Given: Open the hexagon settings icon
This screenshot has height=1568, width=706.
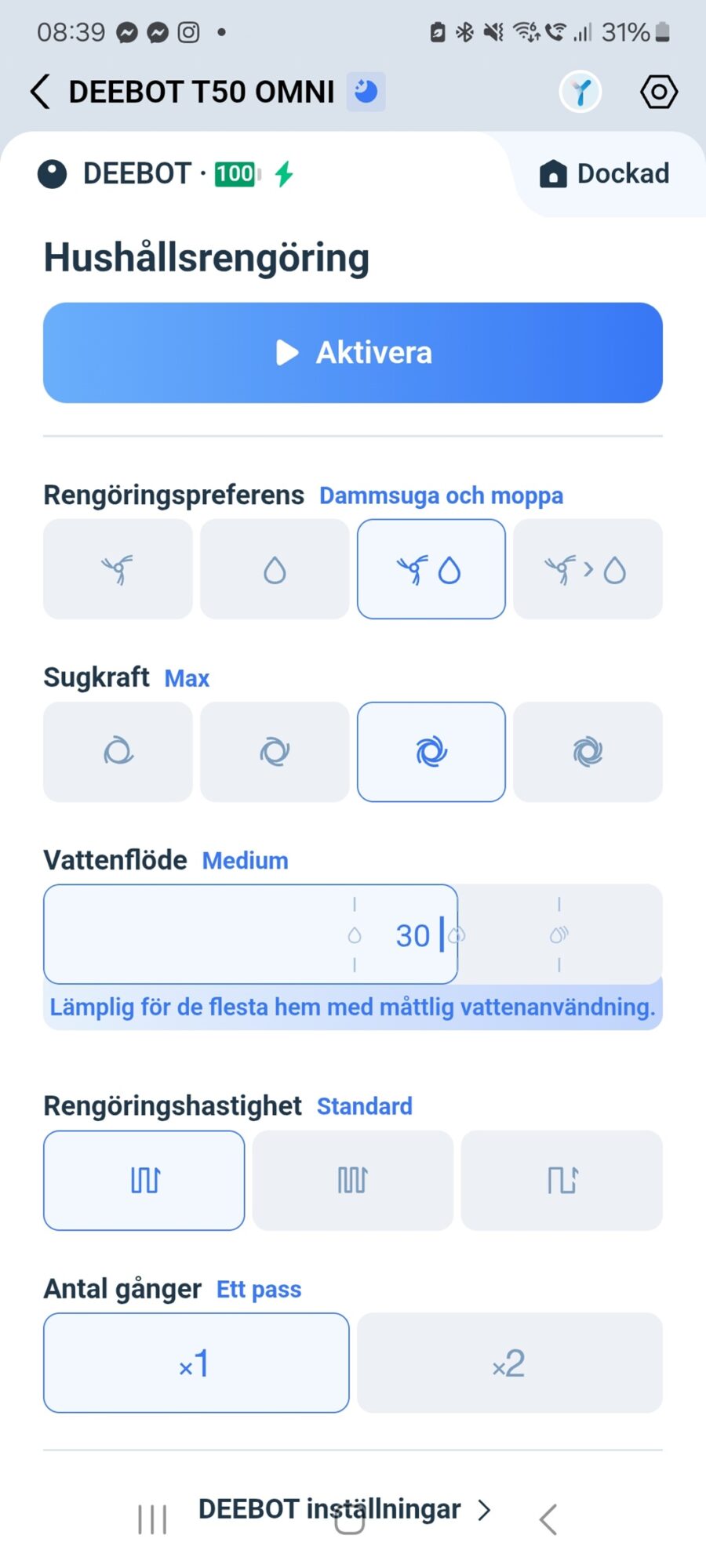Looking at the screenshot, I should tap(658, 92).
